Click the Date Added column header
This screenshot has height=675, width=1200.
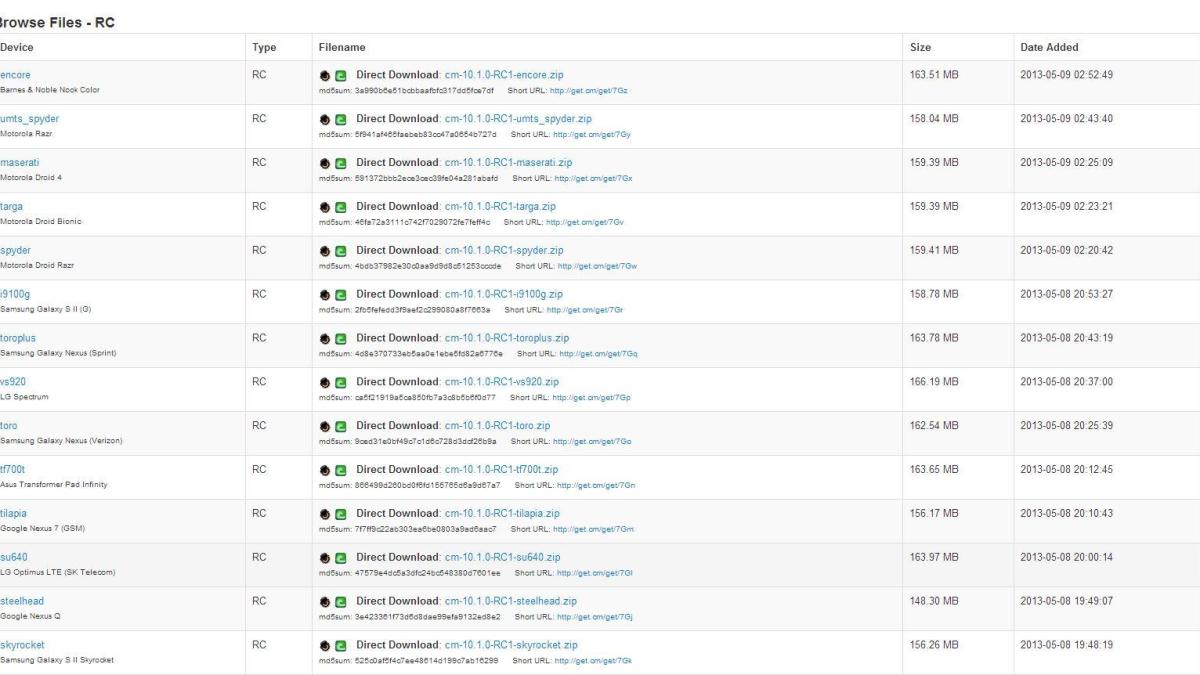(1049, 47)
